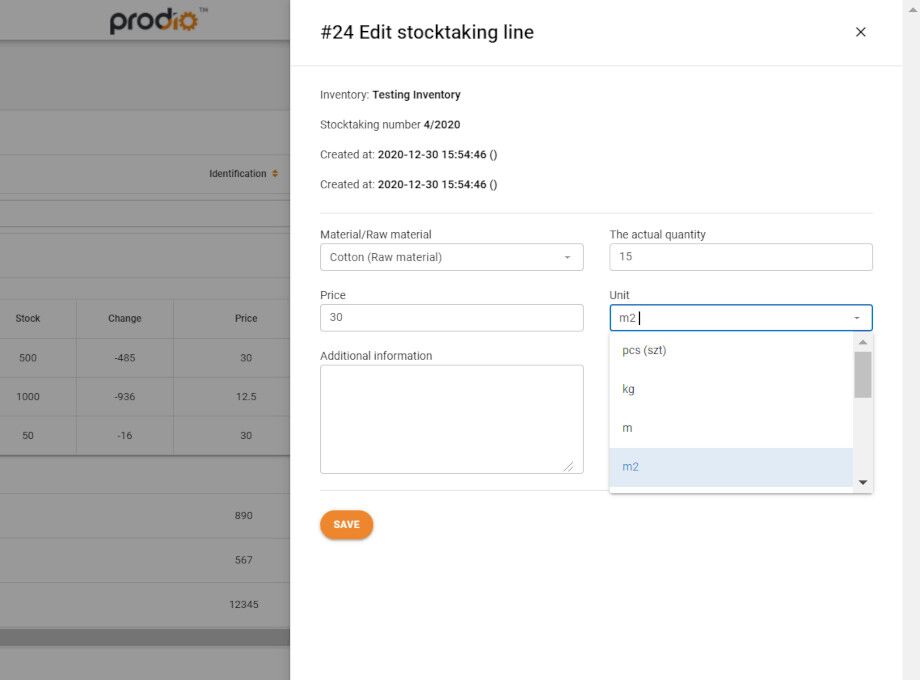Select 'm' unit option
920x680 pixels.
(x=731, y=428)
